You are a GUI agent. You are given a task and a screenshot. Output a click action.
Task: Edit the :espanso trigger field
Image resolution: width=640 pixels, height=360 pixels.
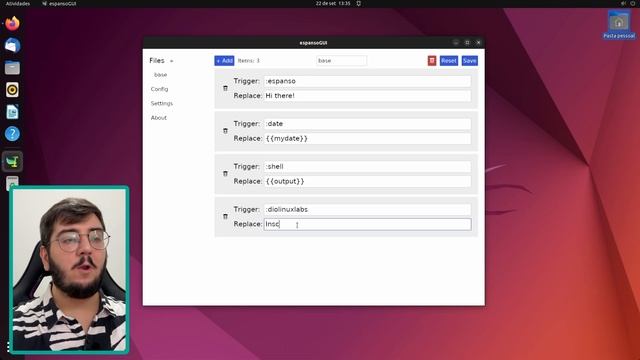(367, 81)
